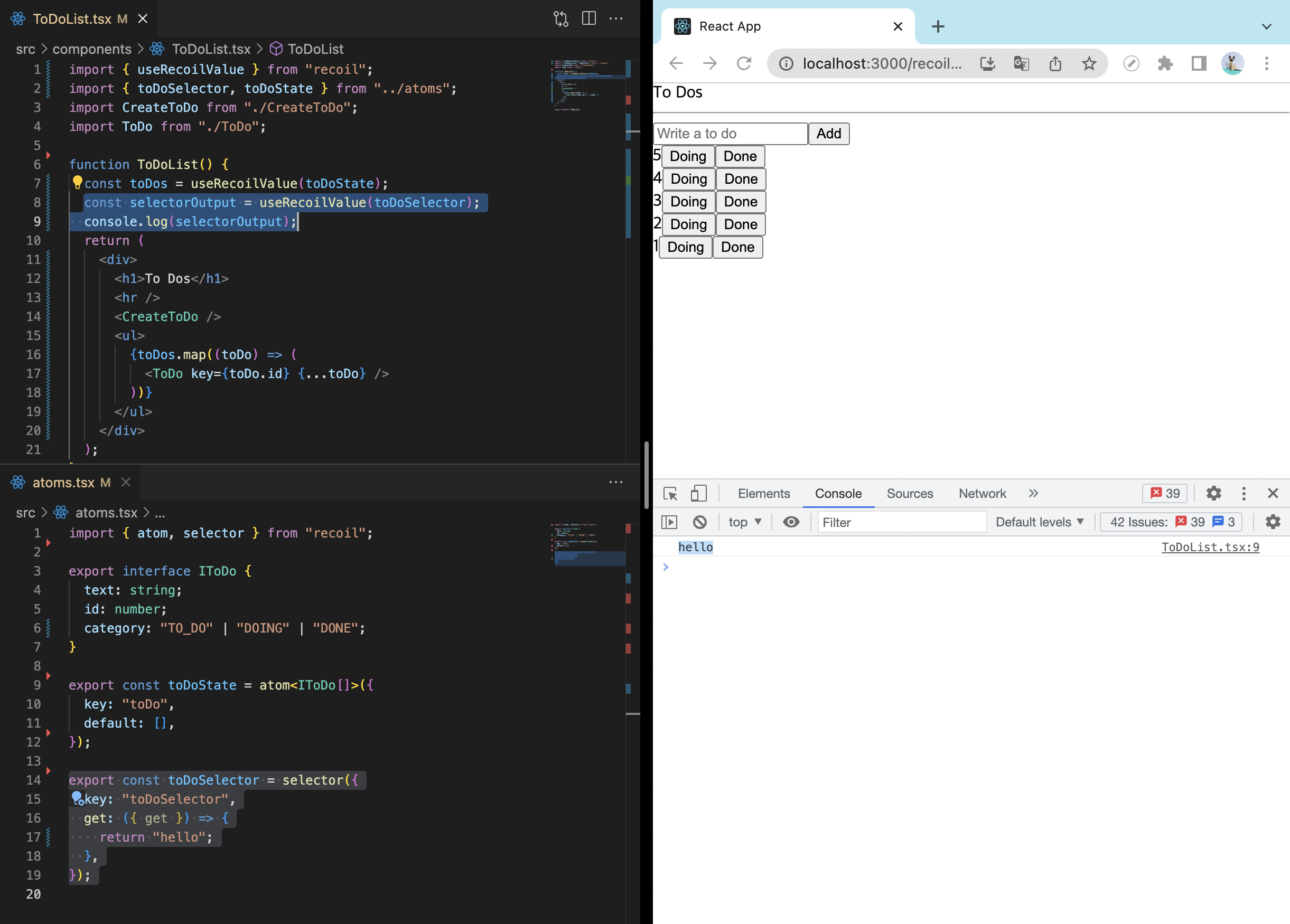Toggle the browser side panel icon
Viewport: 1290px width, 924px height.
coord(1199,63)
